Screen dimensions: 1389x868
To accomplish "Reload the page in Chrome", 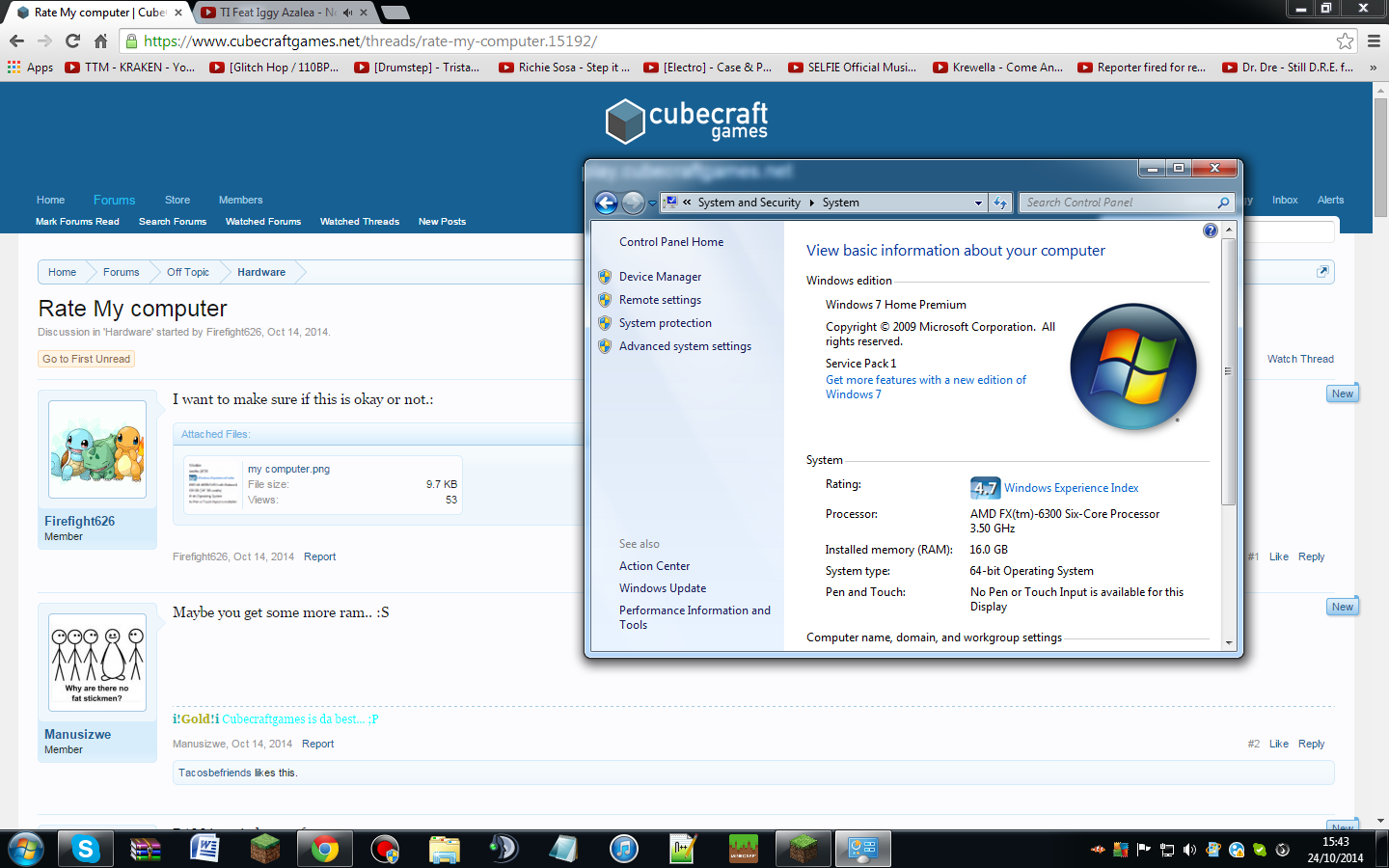I will [x=72, y=41].
